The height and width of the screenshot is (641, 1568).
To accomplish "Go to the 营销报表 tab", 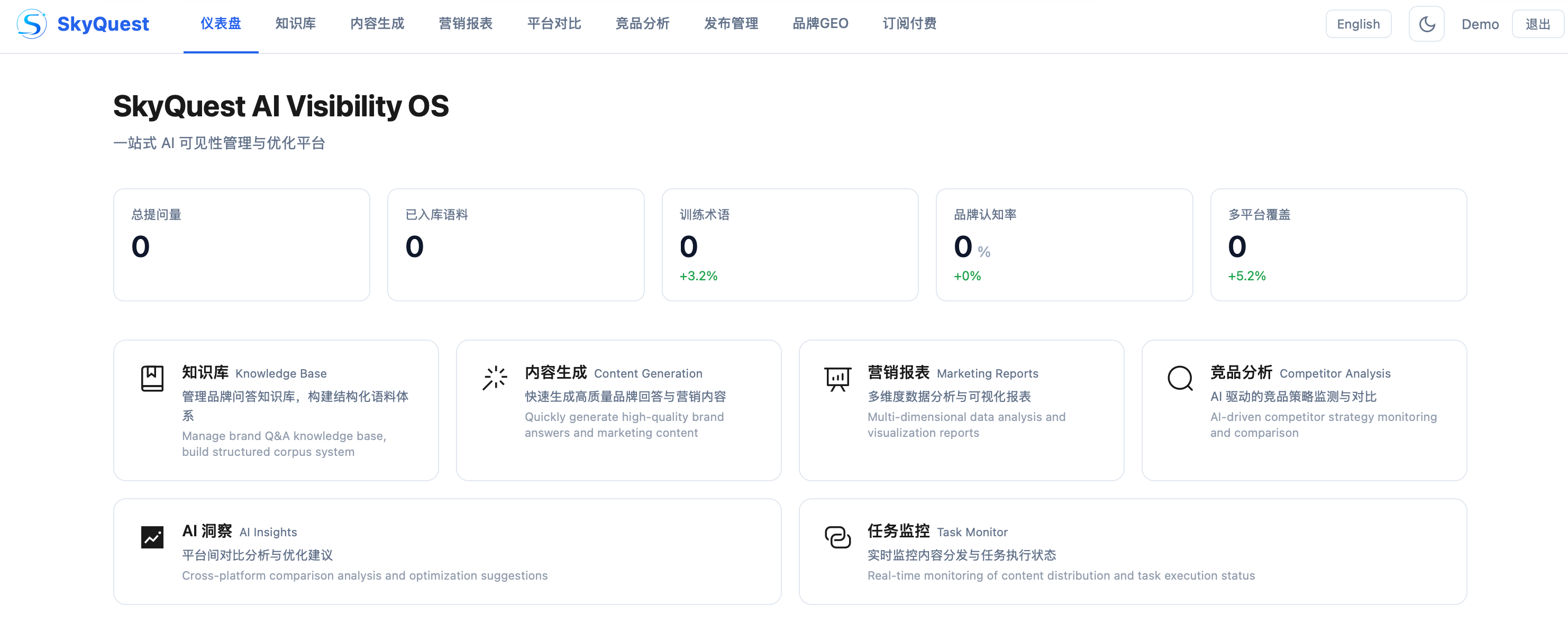I will [466, 24].
